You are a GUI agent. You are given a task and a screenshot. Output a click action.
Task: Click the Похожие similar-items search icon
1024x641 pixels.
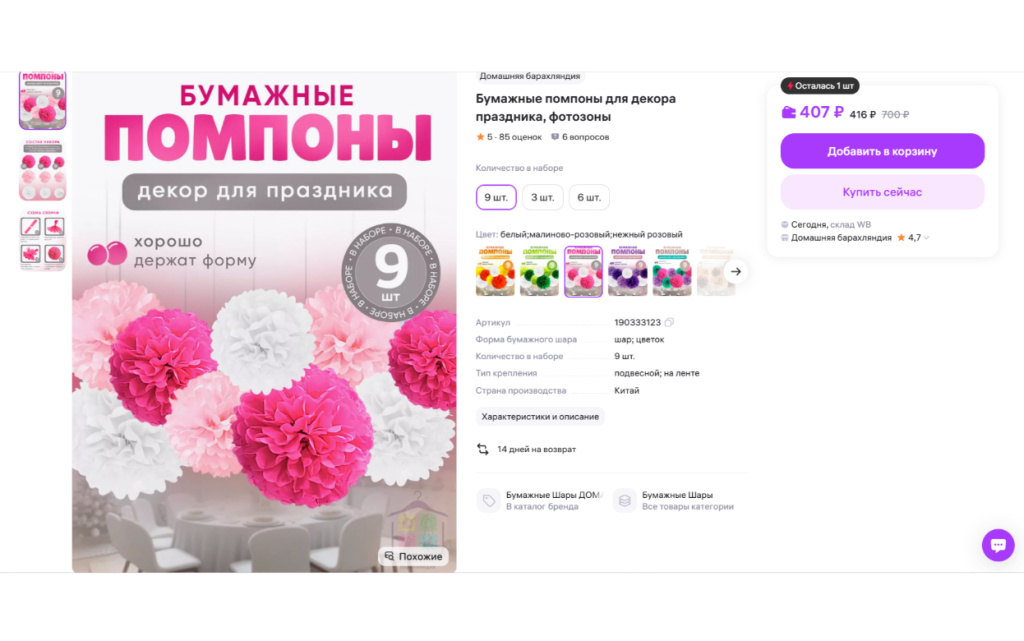point(389,556)
